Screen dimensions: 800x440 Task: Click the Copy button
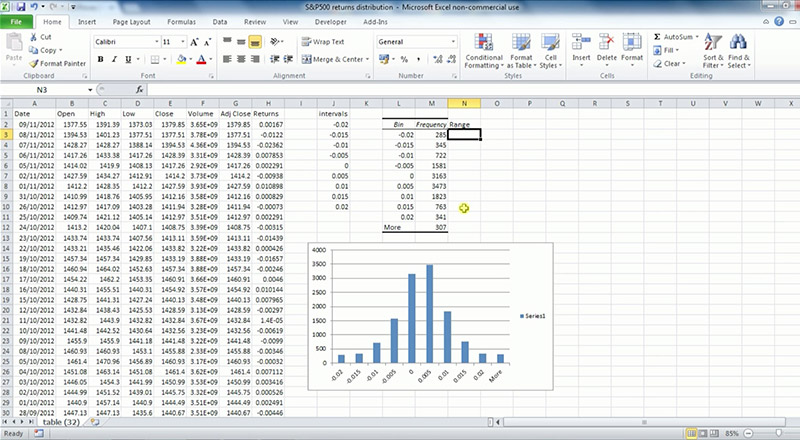point(44,50)
